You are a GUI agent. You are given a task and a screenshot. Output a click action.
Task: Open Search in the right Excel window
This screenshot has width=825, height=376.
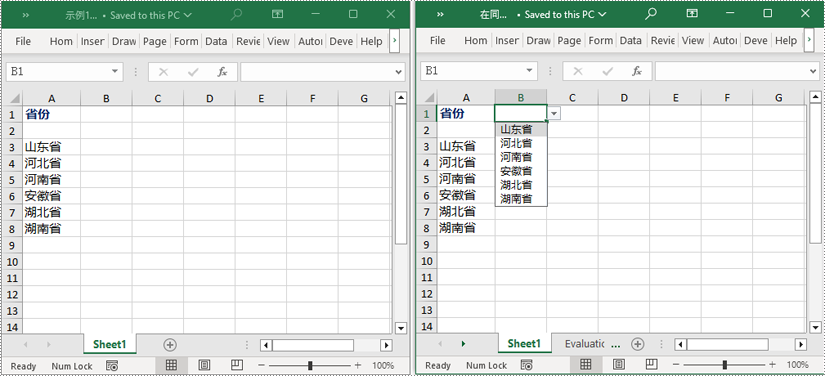[651, 14]
